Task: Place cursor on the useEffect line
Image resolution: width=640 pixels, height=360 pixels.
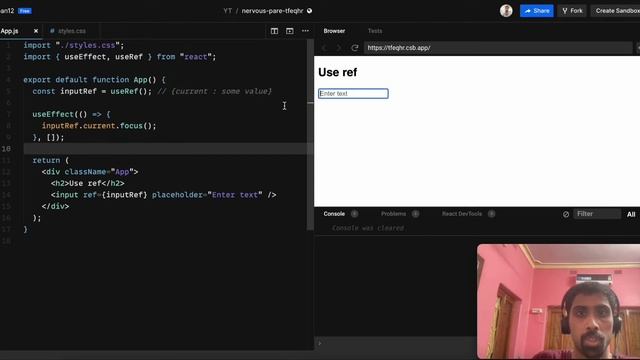Action: [x=71, y=114]
